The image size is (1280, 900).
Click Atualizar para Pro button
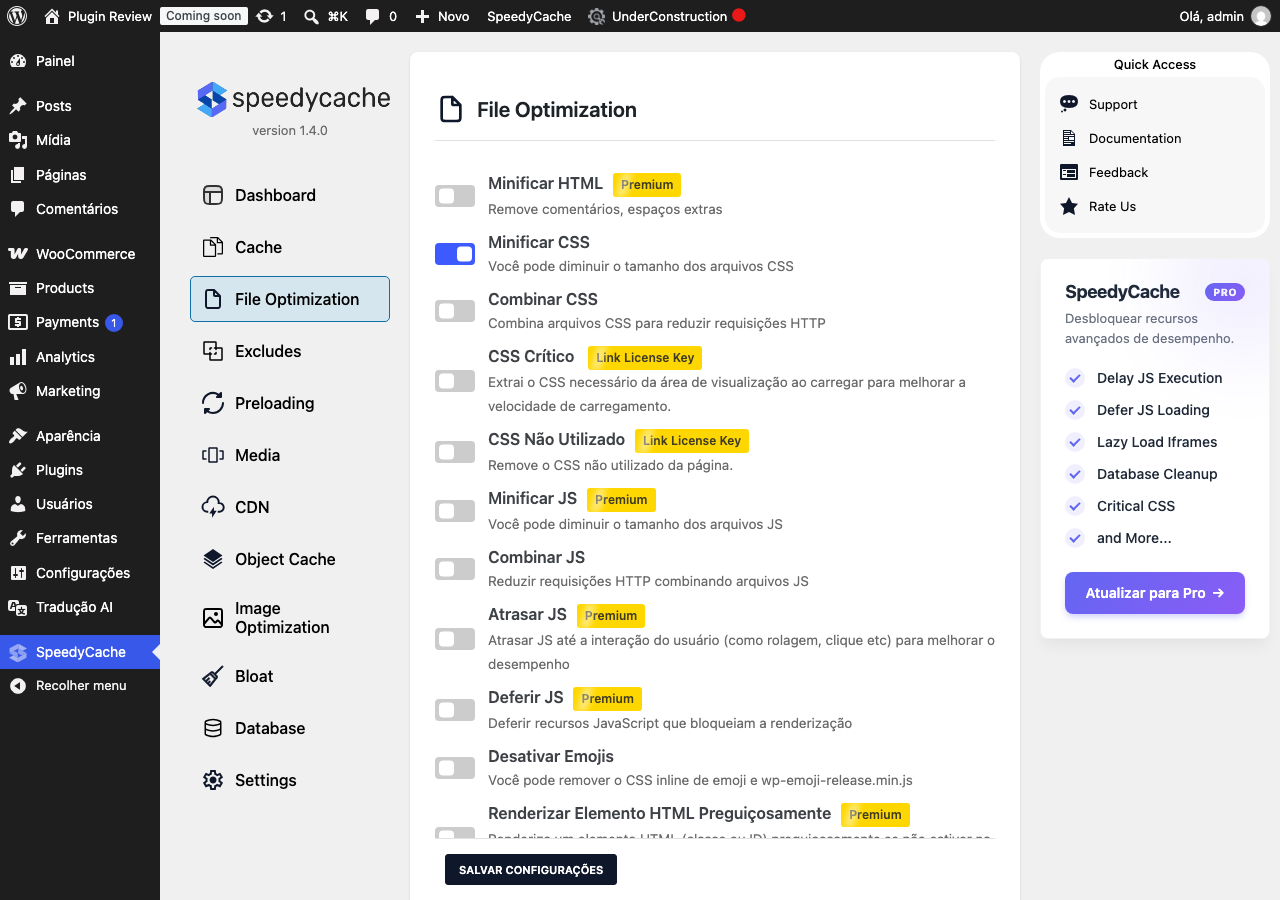coord(1155,593)
